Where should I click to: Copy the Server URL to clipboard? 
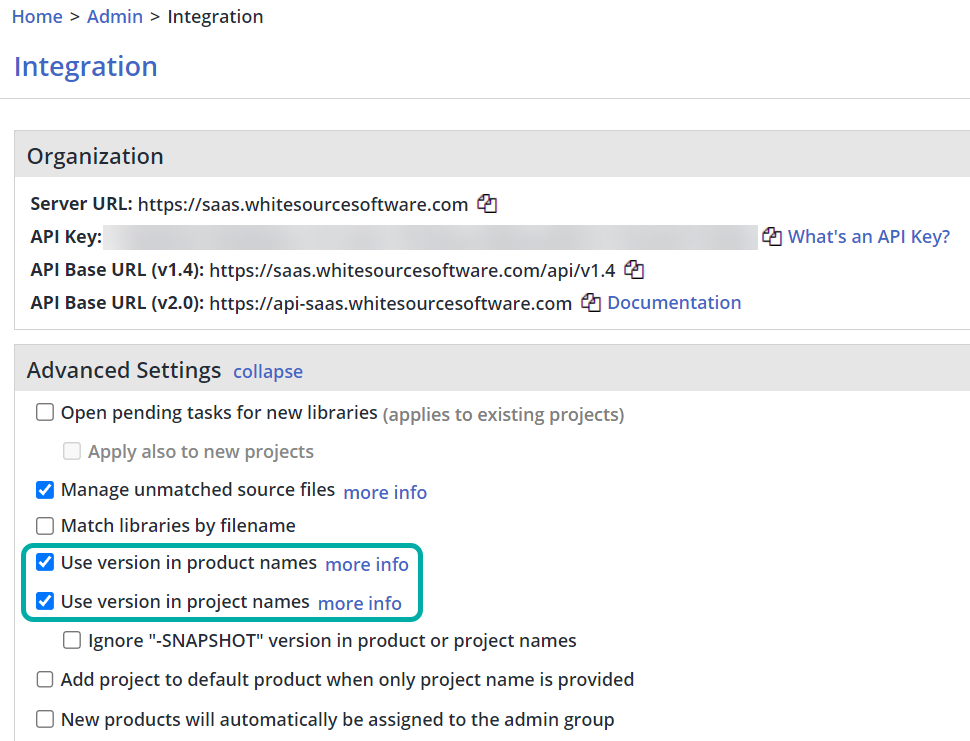click(x=487, y=204)
